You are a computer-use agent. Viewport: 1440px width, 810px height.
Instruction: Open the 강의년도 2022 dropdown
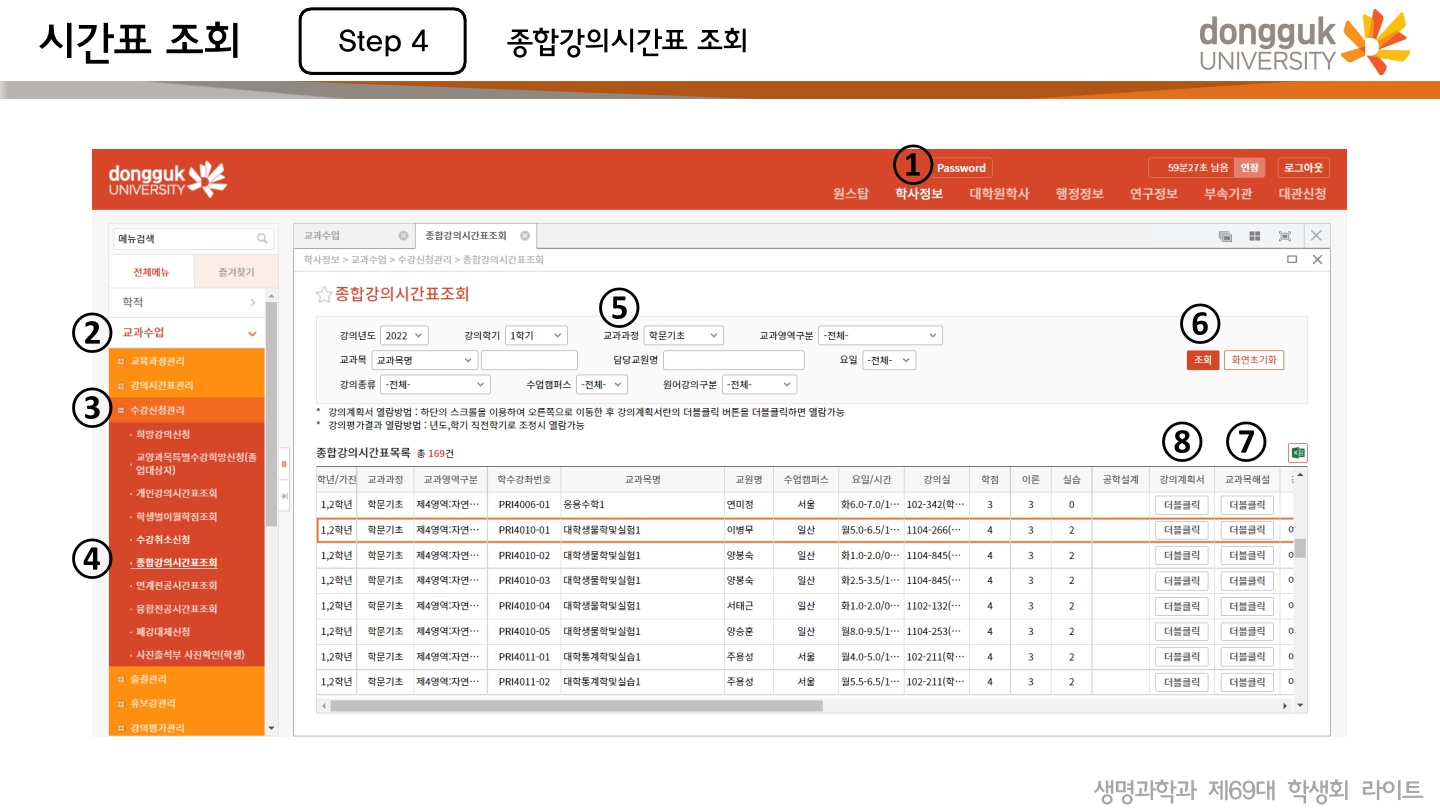pyautogui.click(x=404, y=336)
